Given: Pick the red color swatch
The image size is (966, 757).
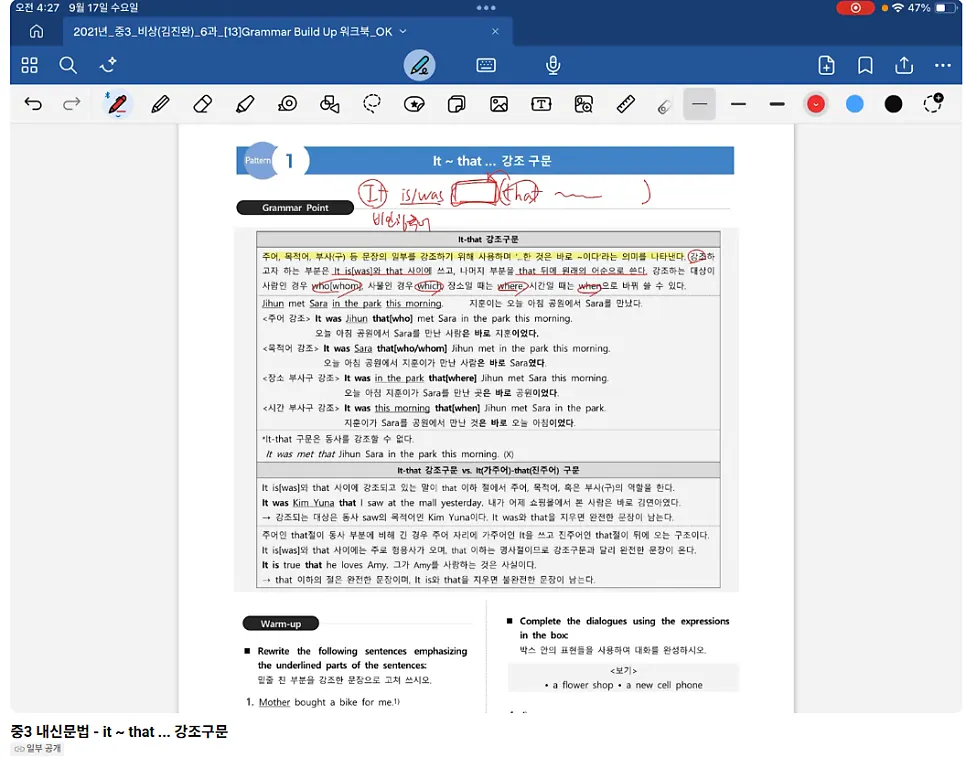Looking at the screenshot, I should click(x=816, y=104).
